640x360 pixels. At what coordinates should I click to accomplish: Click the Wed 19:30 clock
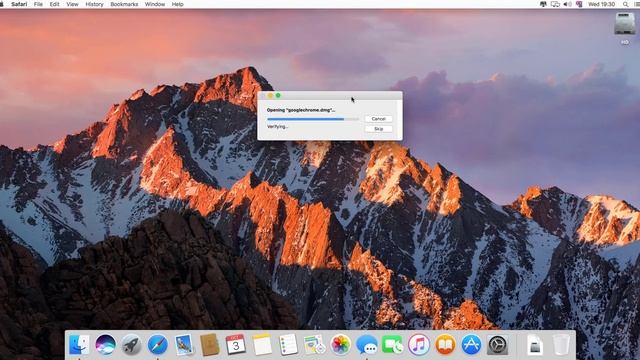[x=602, y=4]
